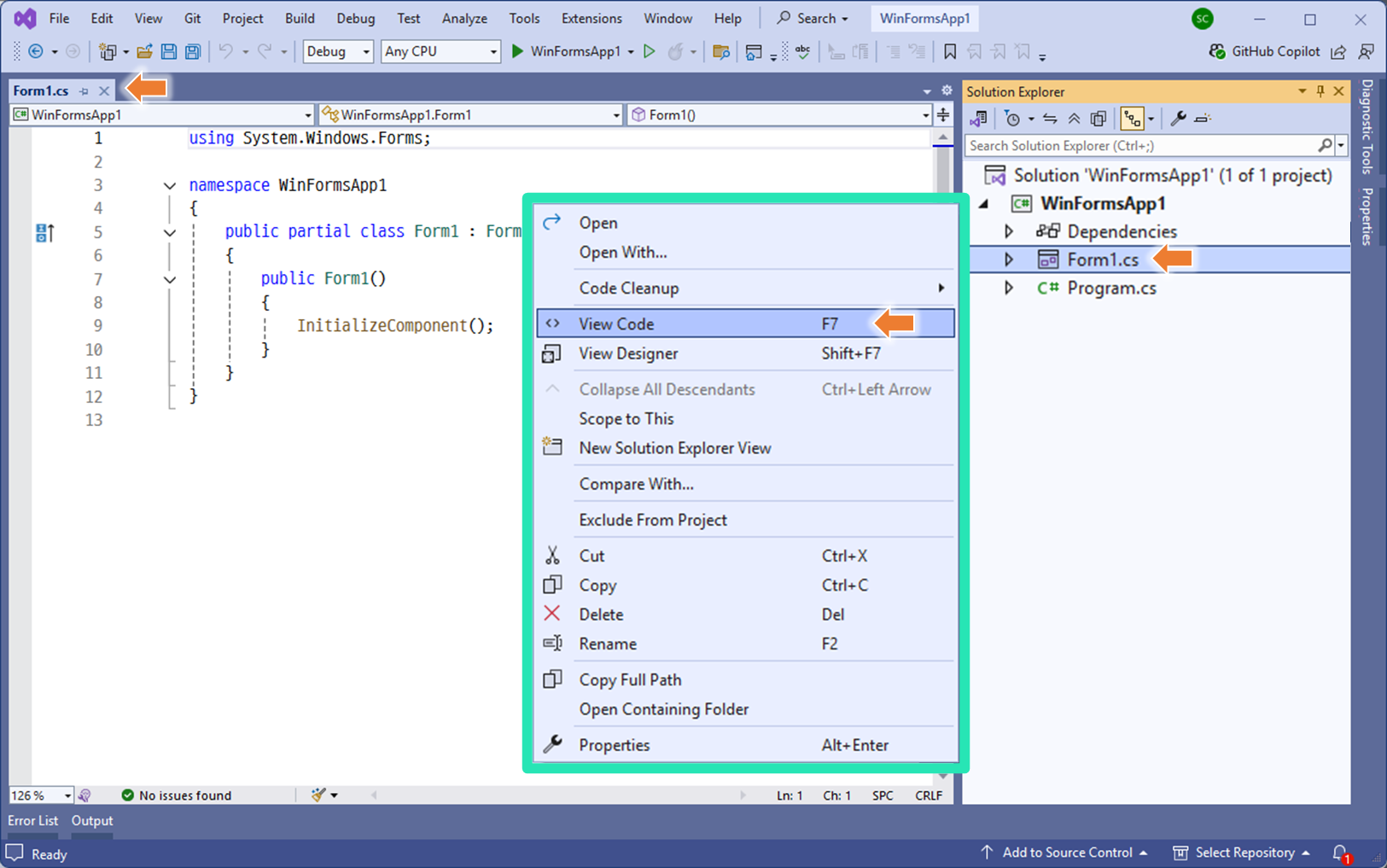Switch to the Error List tab
Viewport: 1387px width, 868px height.
point(33,820)
